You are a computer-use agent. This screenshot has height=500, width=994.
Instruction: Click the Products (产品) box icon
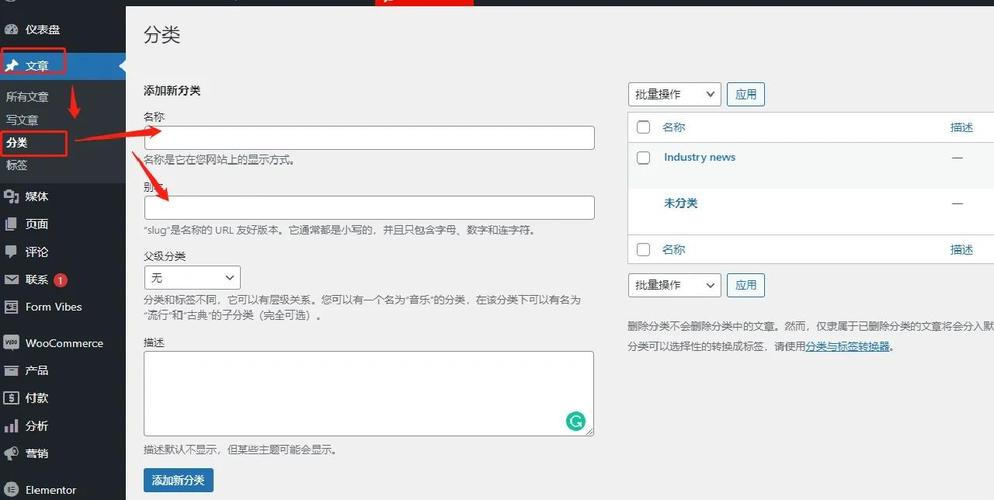(x=11, y=370)
